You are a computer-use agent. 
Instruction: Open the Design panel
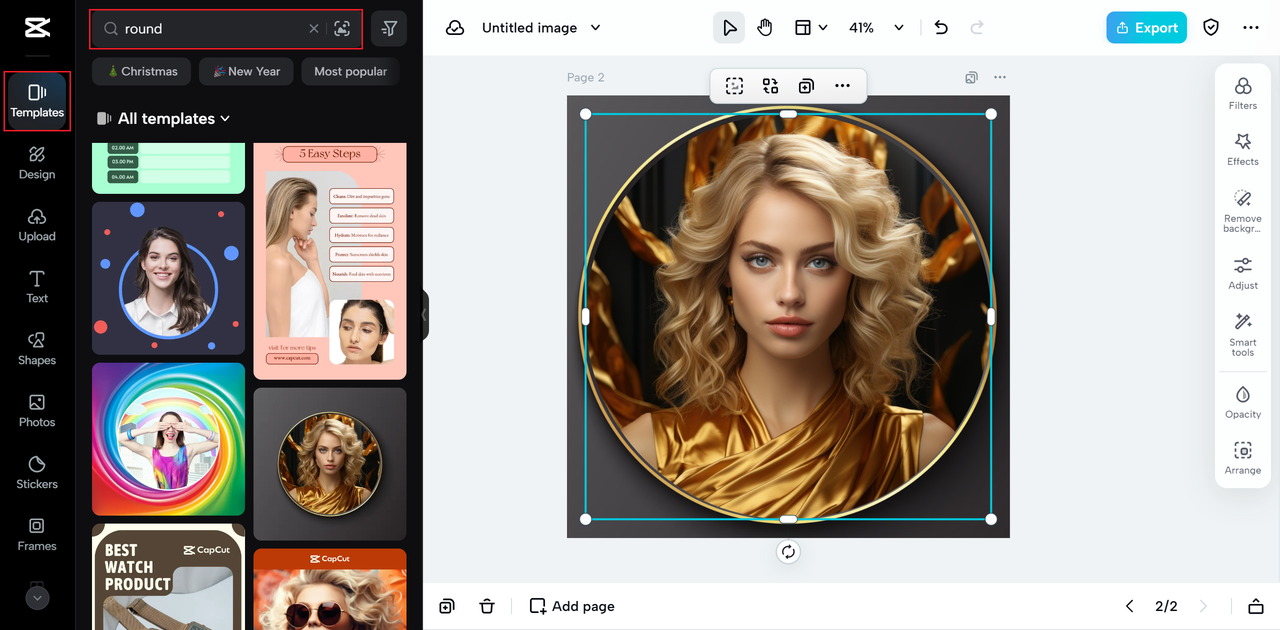[x=37, y=163]
